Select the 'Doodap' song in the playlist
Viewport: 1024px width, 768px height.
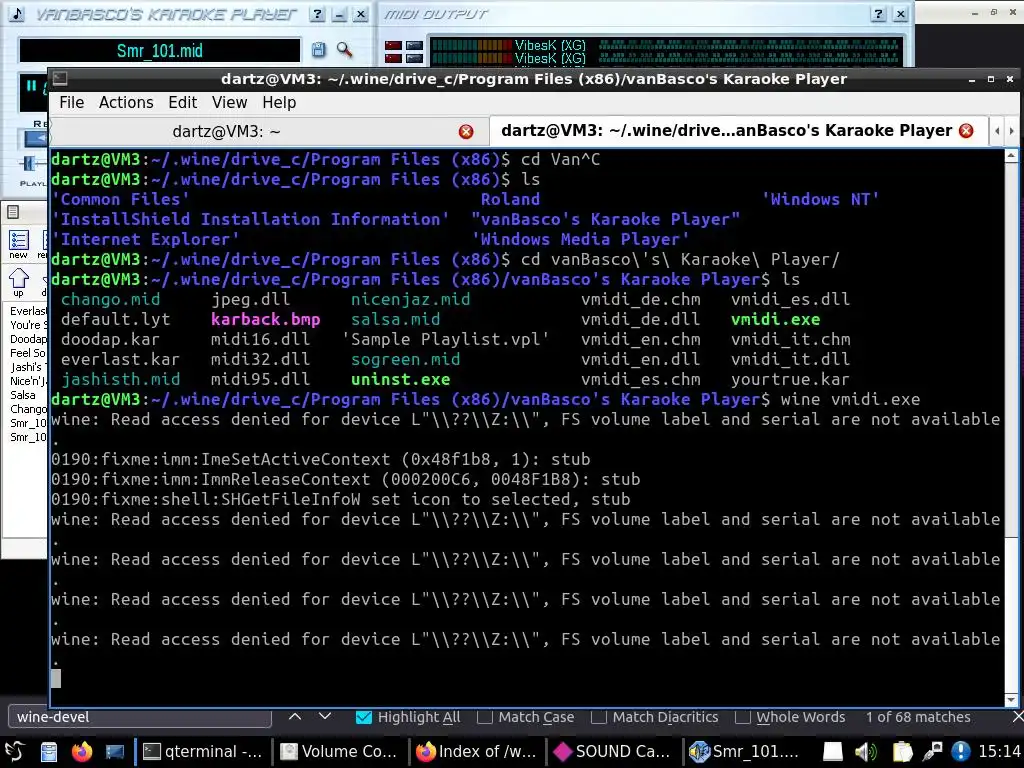[28, 339]
